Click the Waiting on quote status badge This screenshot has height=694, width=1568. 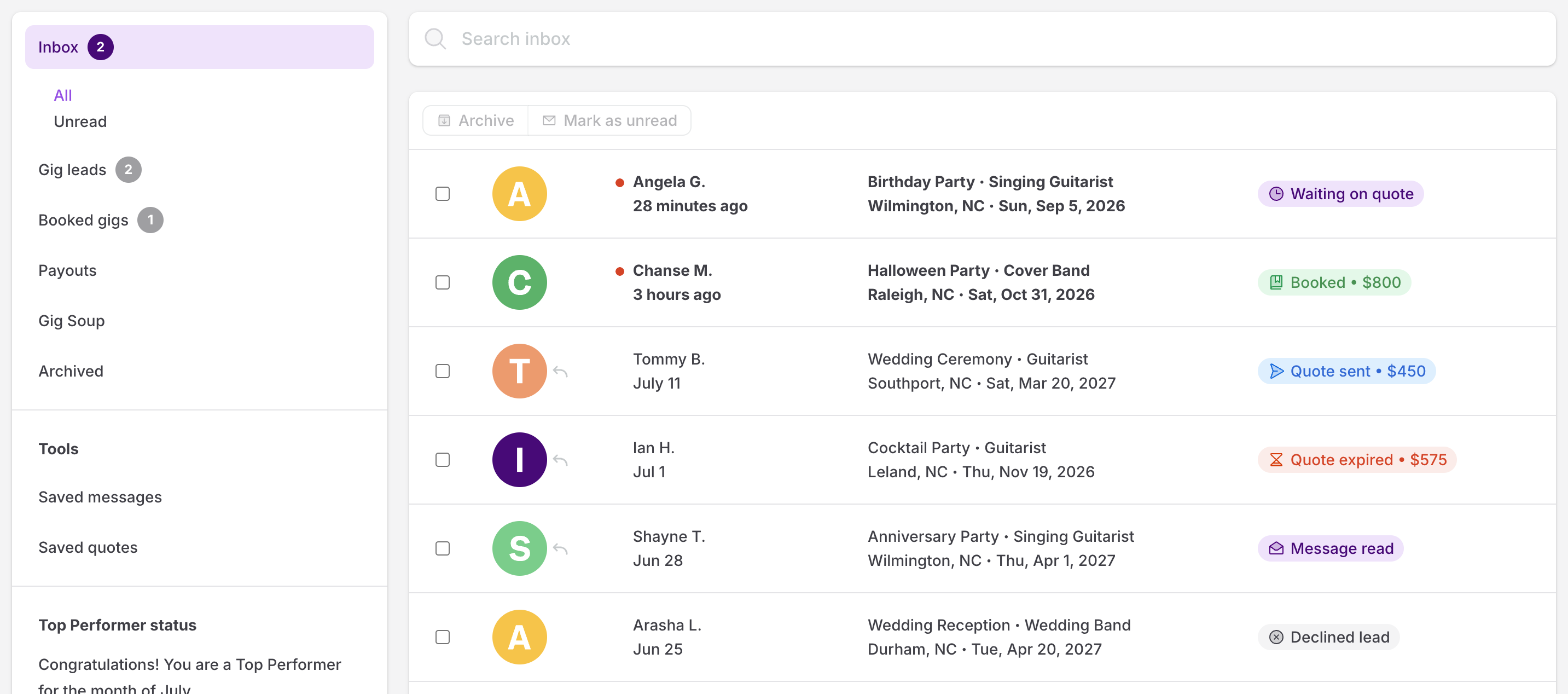pyautogui.click(x=1340, y=194)
